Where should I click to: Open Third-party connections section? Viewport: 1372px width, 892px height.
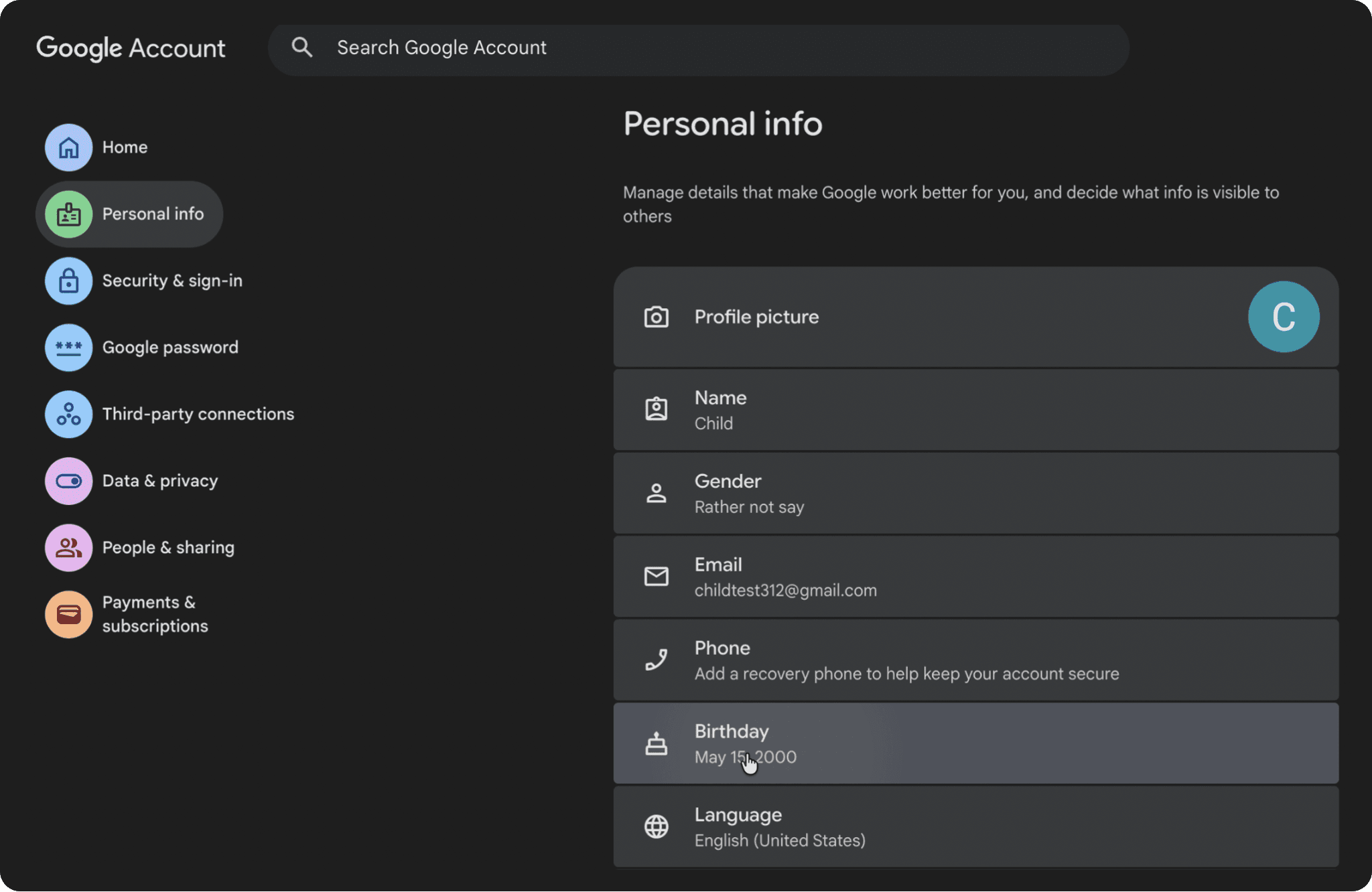point(169,414)
